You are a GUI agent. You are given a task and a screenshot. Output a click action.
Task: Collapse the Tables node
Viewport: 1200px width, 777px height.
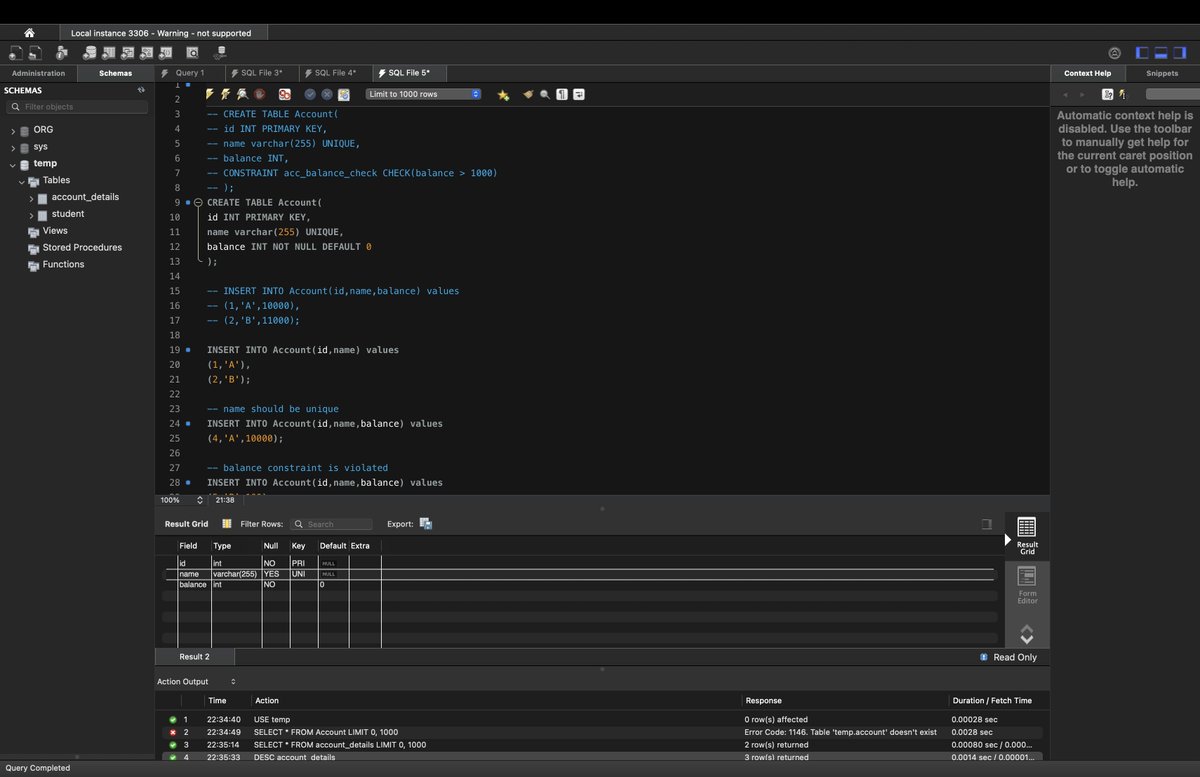point(21,181)
